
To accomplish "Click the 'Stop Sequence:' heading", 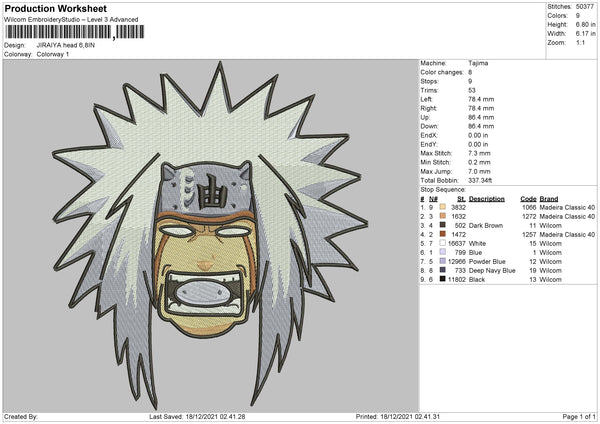I will pyautogui.click(x=443, y=190).
